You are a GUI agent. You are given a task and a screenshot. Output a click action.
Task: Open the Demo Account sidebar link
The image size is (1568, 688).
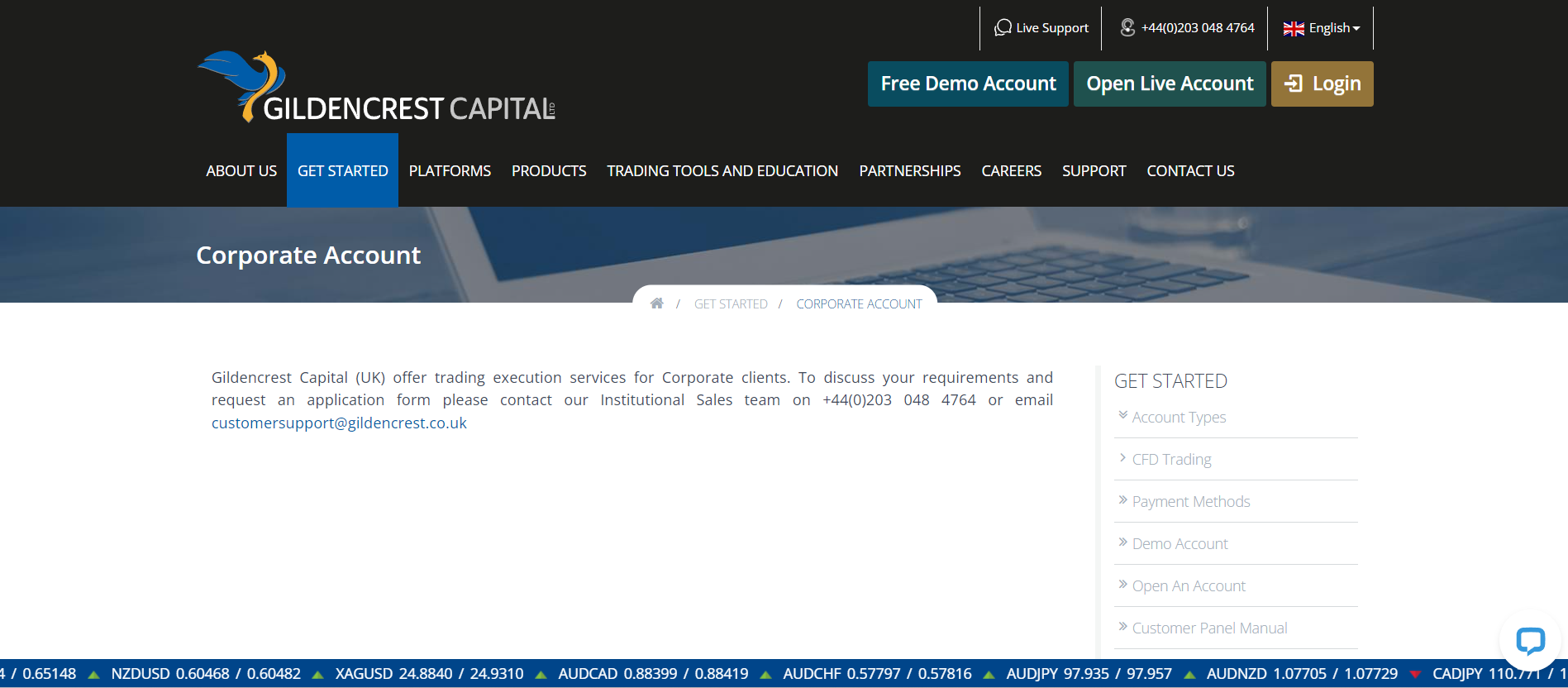1180,543
